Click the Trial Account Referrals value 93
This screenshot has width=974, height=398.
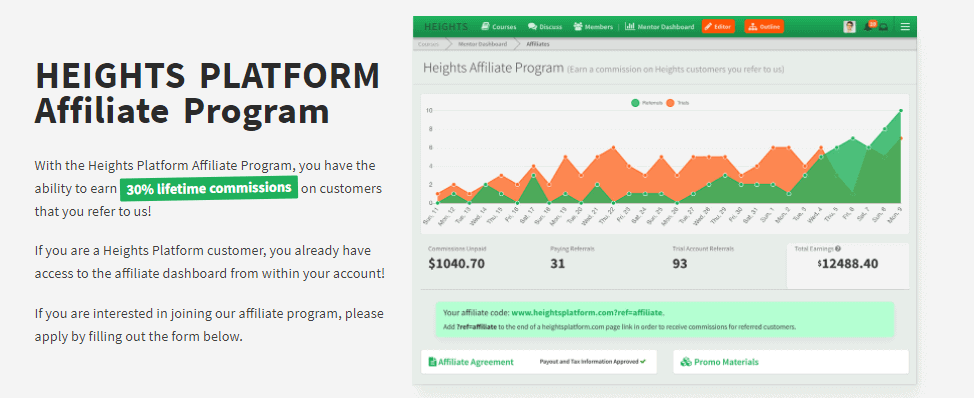point(680,263)
